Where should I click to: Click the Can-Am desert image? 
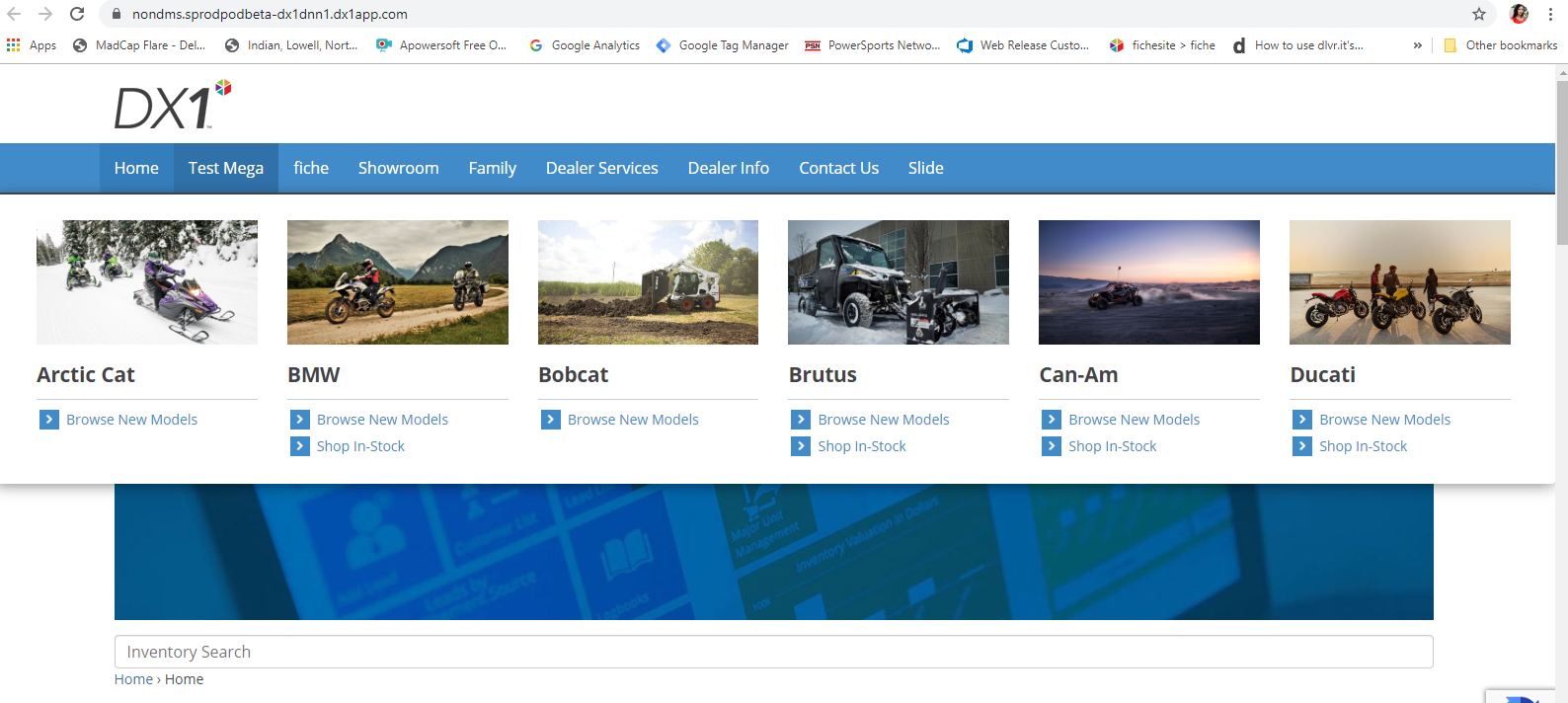pos(1149,282)
